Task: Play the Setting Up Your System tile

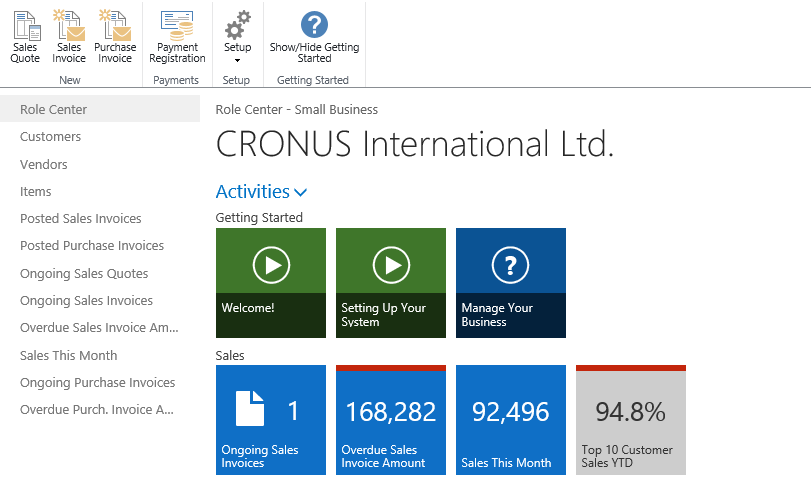Action: coord(391,283)
